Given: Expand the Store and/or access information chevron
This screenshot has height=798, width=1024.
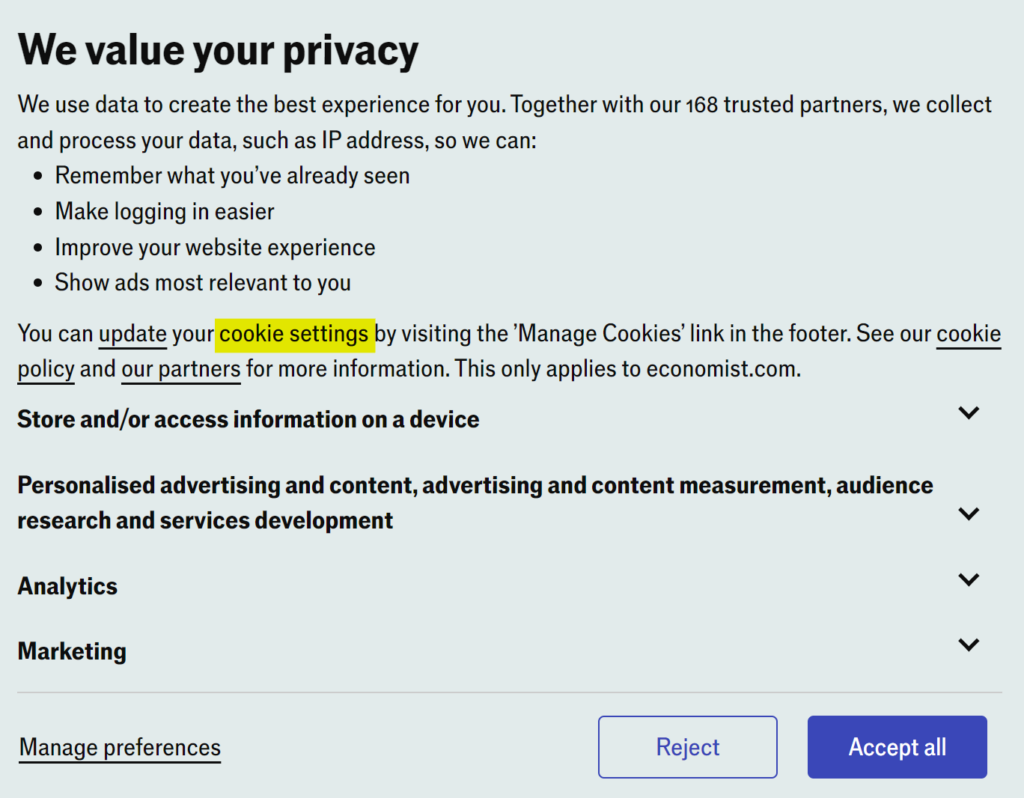Looking at the screenshot, I should pyautogui.click(x=968, y=412).
